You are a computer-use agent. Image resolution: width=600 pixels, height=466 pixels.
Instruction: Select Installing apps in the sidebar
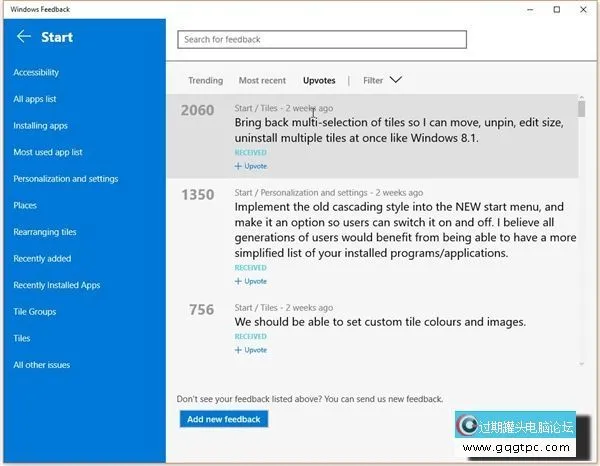point(40,126)
